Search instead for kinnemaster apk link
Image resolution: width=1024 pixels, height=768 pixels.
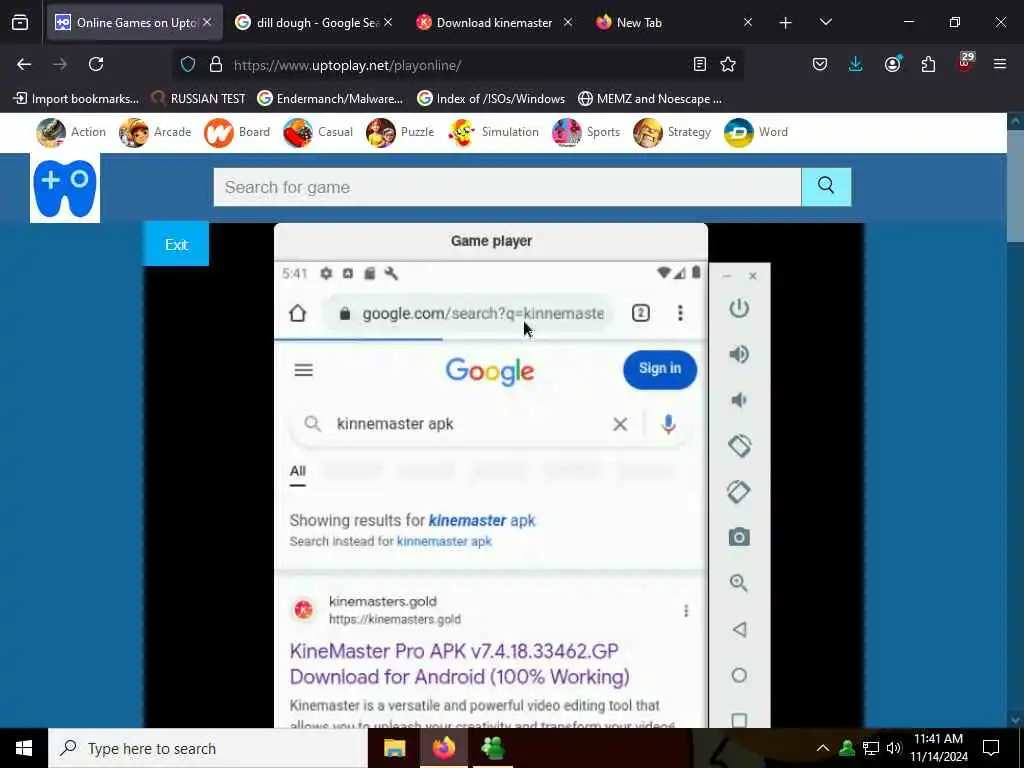click(x=444, y=541)
